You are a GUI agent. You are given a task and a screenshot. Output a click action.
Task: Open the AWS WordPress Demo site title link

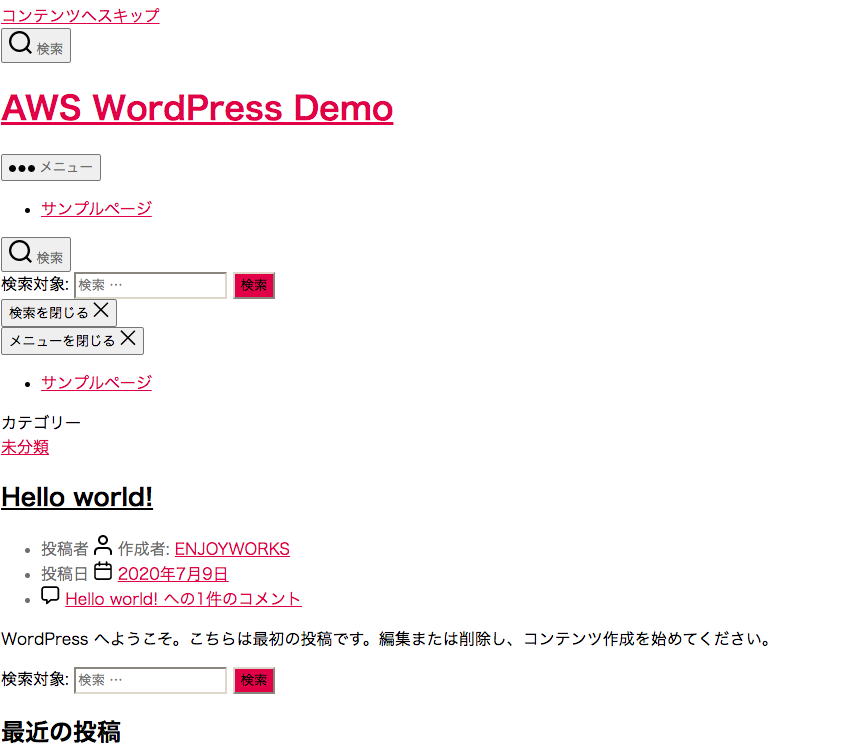[197, 107]
